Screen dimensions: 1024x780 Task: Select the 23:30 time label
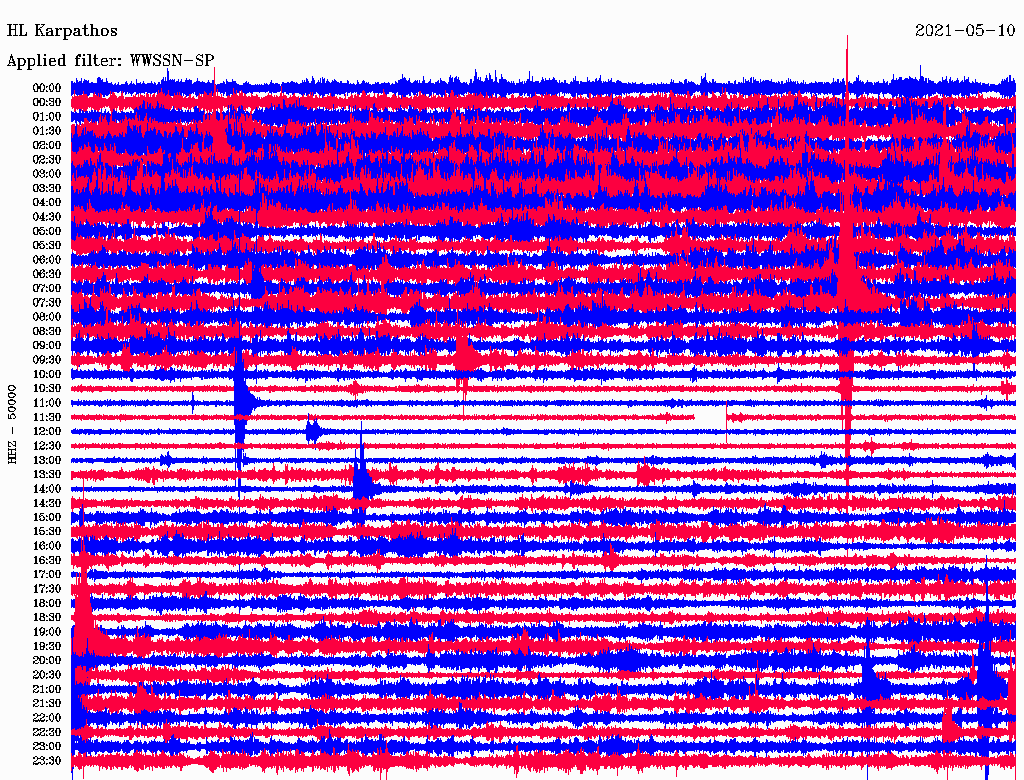tap(47, 761)
